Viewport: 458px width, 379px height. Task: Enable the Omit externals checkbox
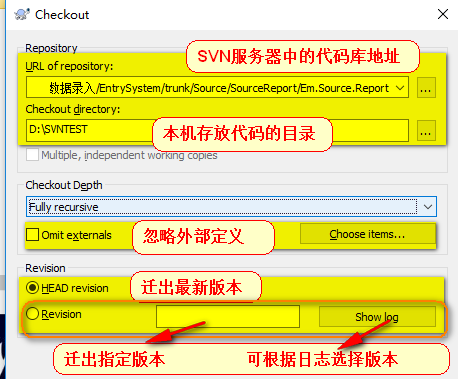point(32,234)
